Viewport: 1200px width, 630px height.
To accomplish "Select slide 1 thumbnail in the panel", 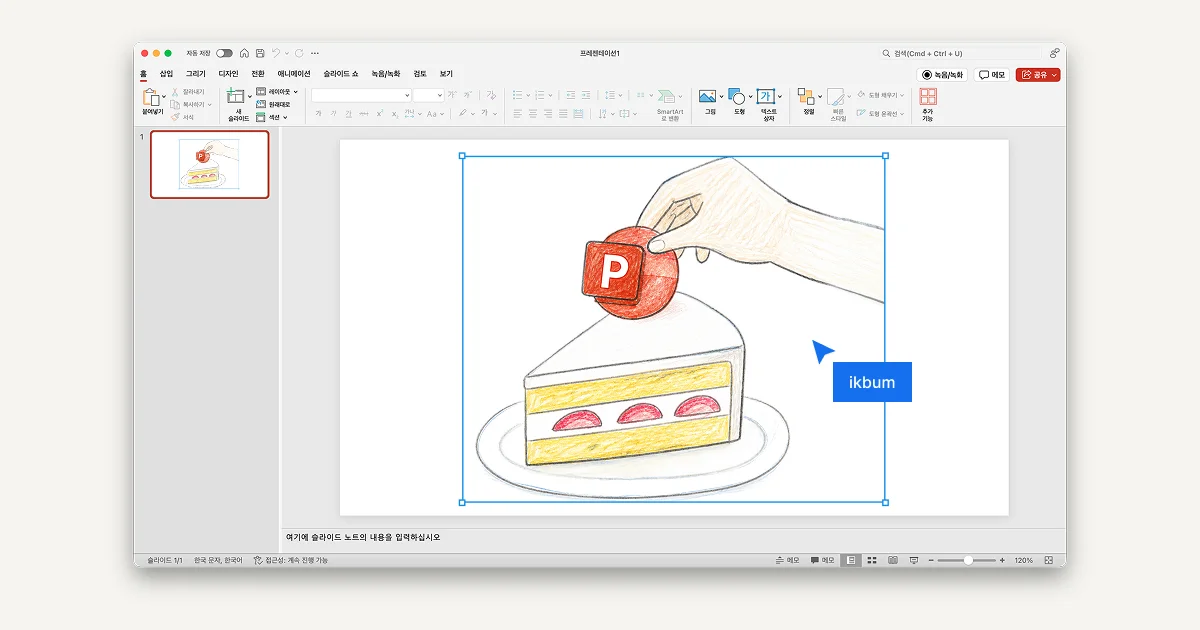I will tap(210, 165).
